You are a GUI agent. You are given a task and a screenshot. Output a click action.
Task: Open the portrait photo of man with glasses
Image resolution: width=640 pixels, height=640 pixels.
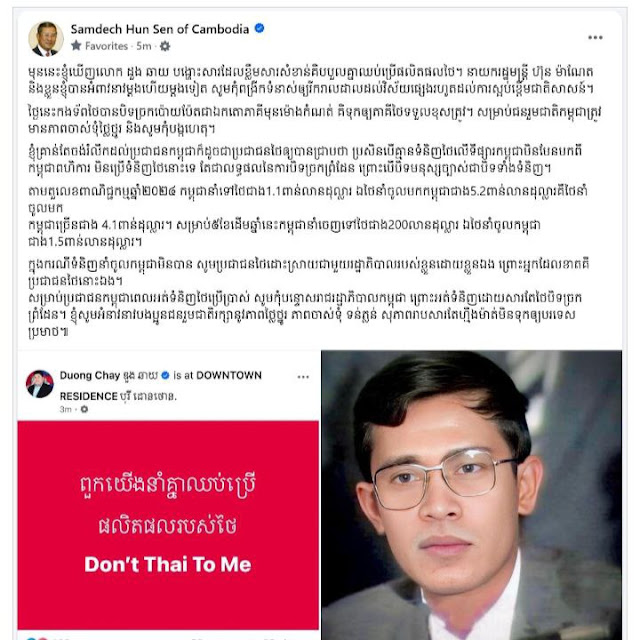pyautogui.click(x=471, y=495)
